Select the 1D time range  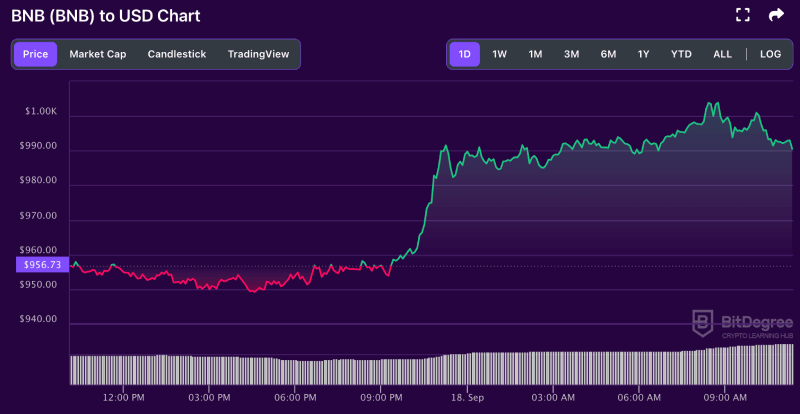[465, 54]
